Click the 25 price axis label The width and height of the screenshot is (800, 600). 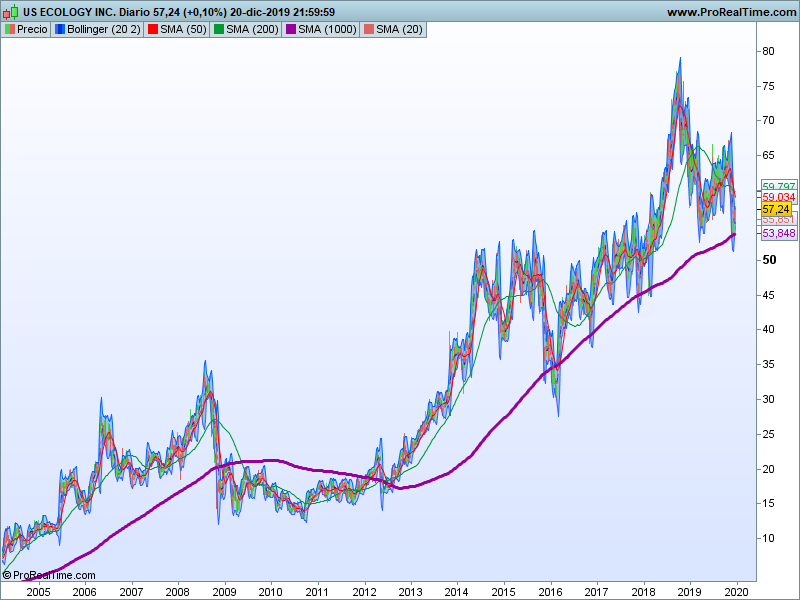(768, 434)
